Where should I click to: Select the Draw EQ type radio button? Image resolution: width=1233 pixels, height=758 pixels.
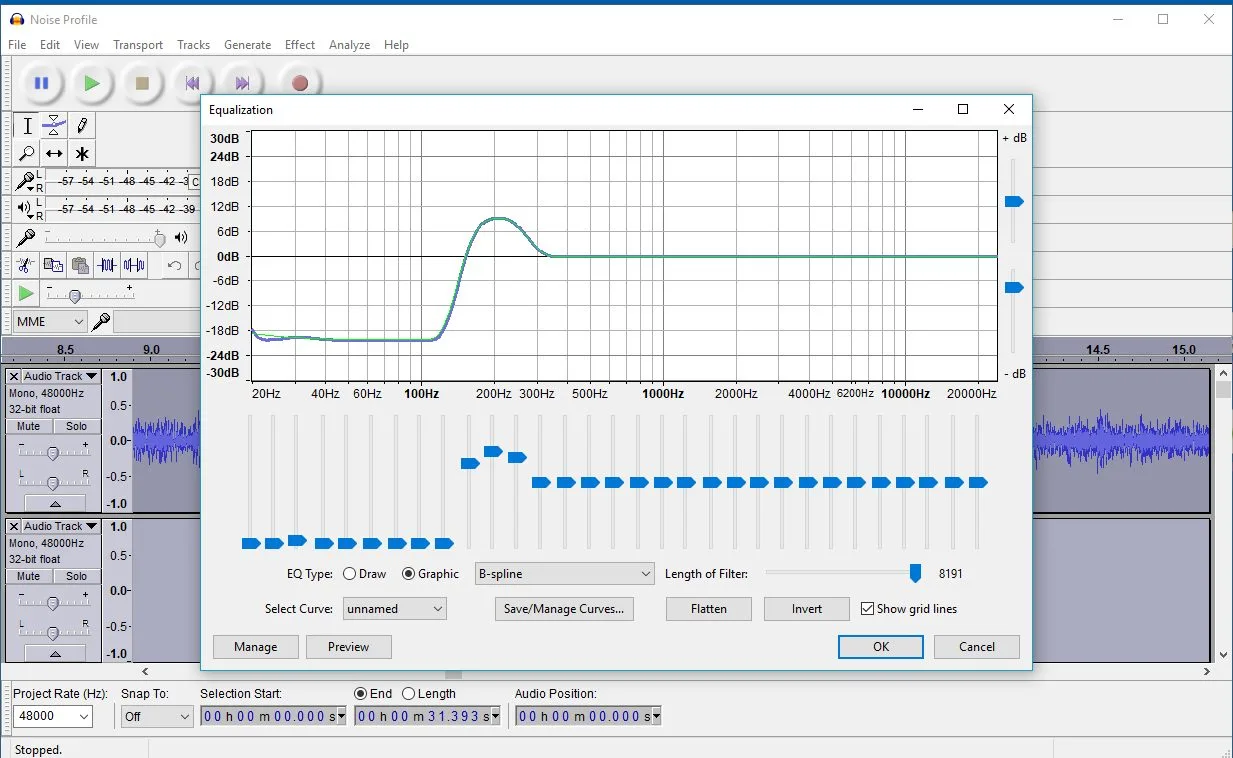point(350,574)
